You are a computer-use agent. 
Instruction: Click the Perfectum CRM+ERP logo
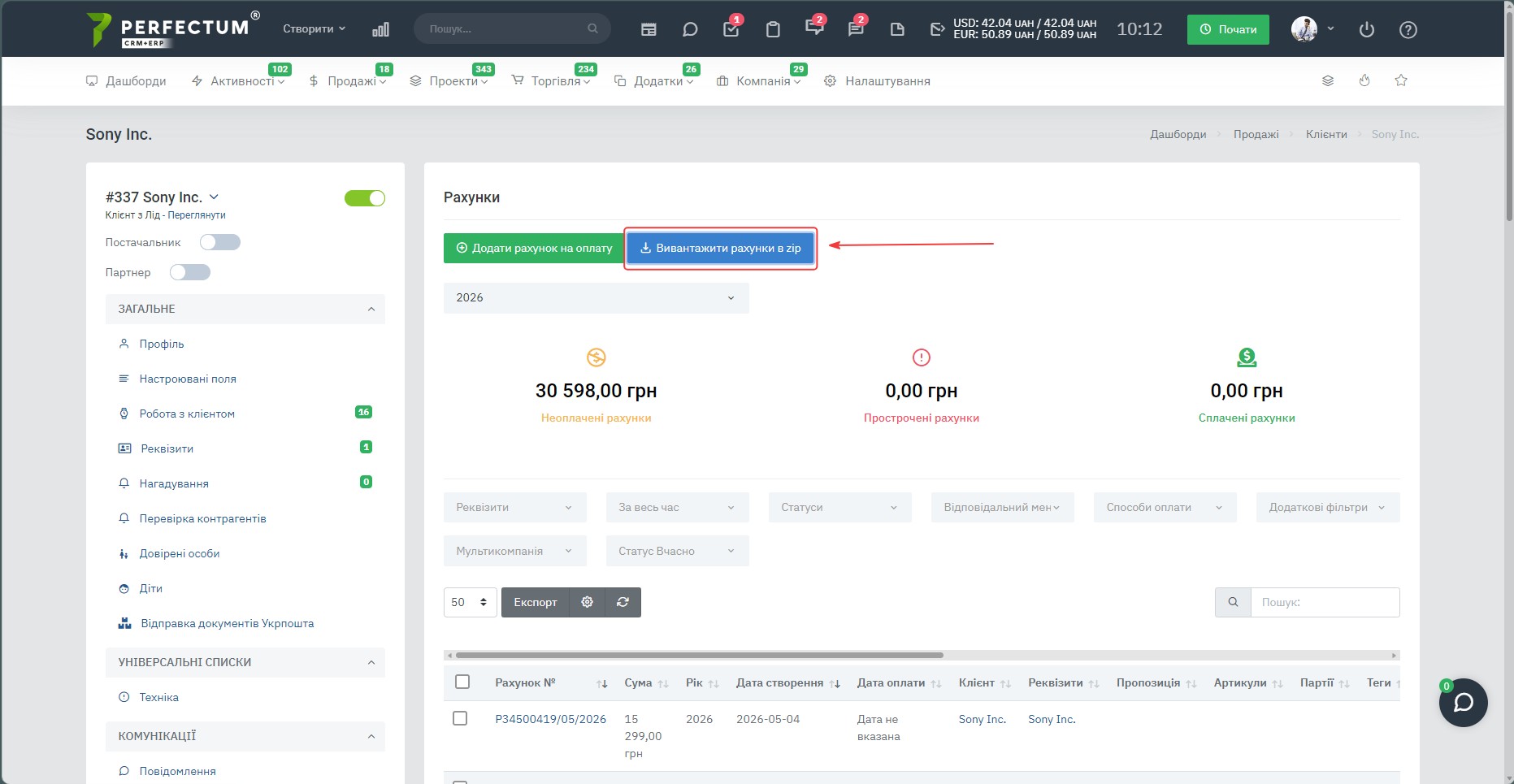(x=173, y=29)
